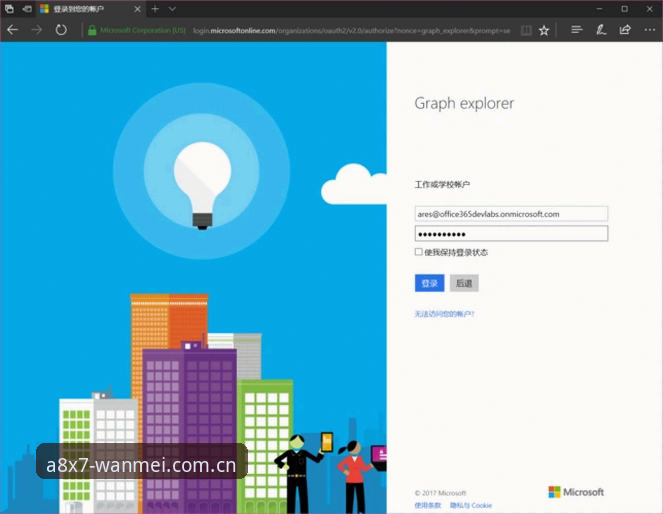Maximize the browser window
The height and width of the screenshot is (514, 663).
click(625, 9)
